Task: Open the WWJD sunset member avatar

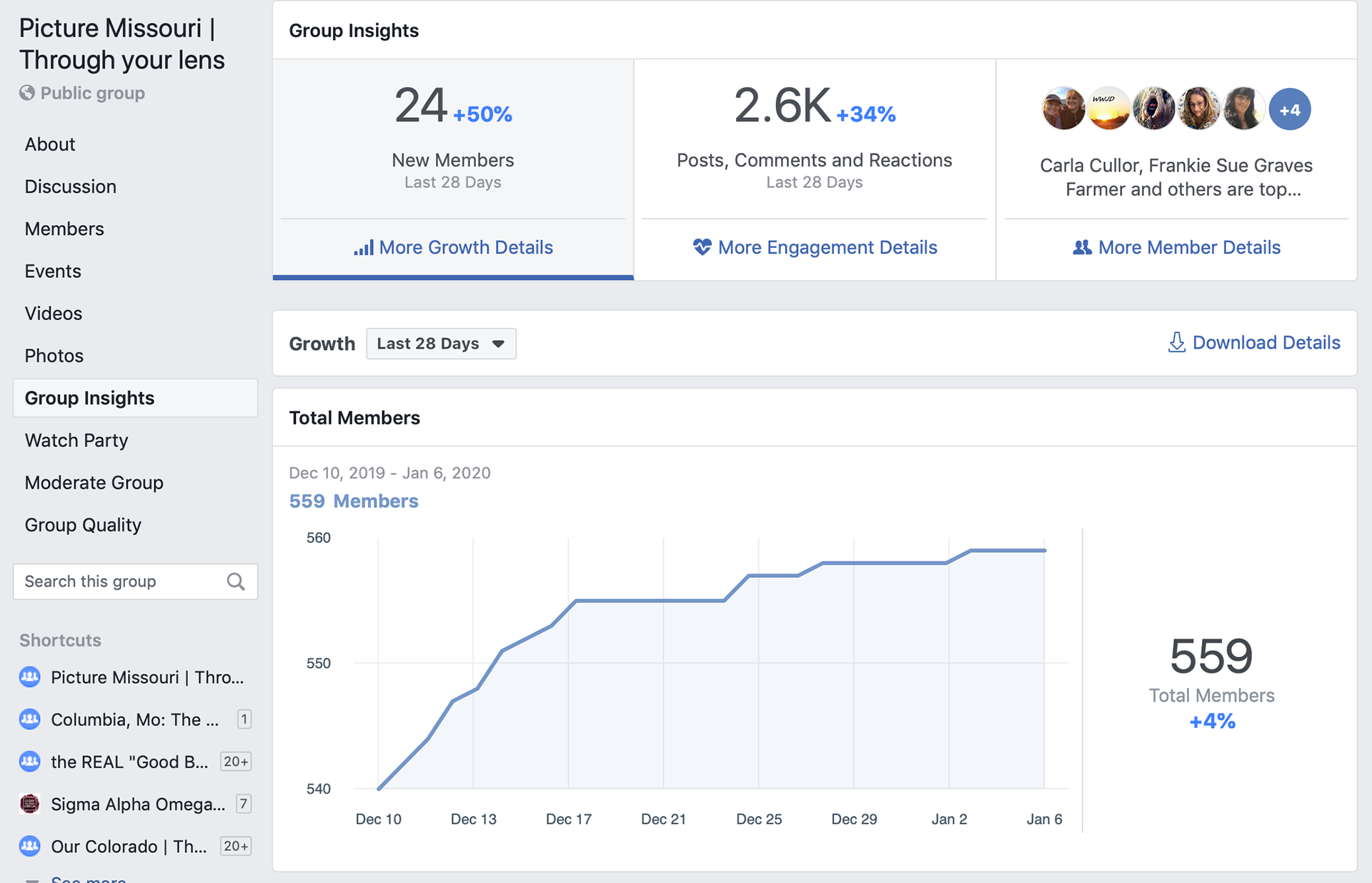Action: 1108,109
